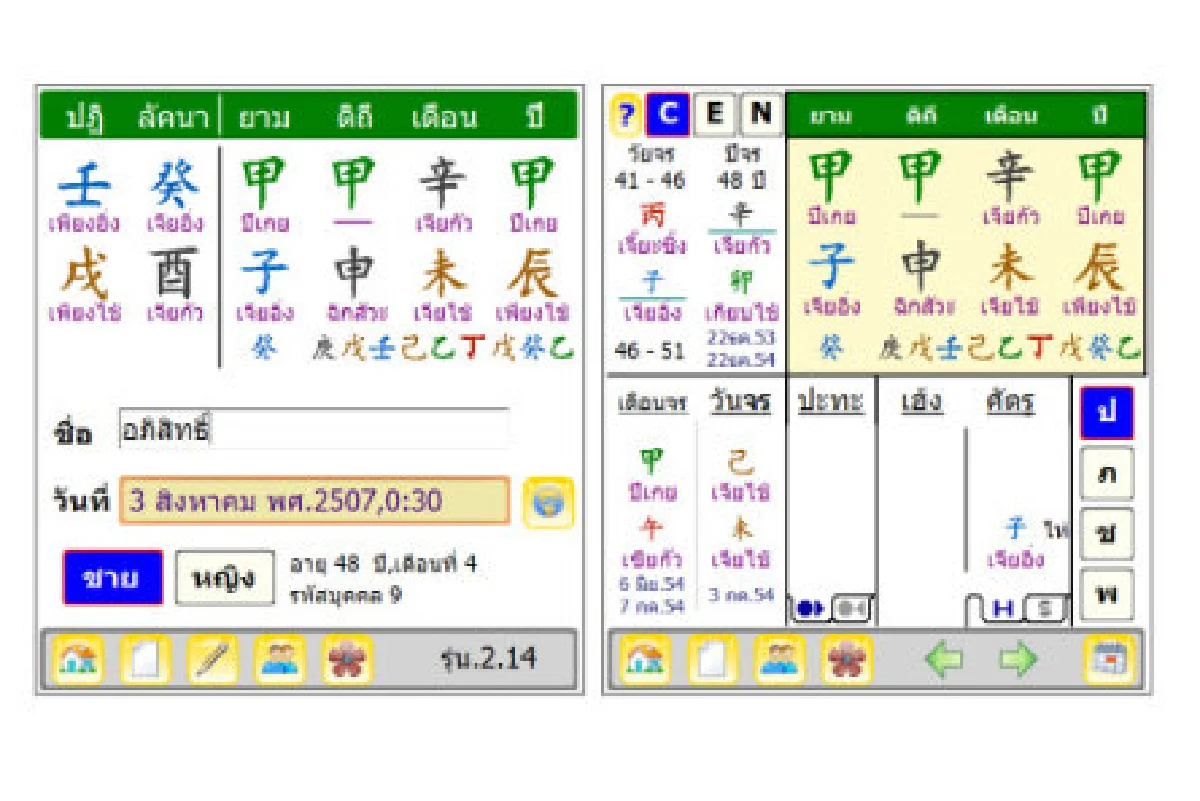Viewport: 1200px width, 801px height.
Task: Go forward with the green right arrow
Action: pyautogui.click(x=1018, y=661)
